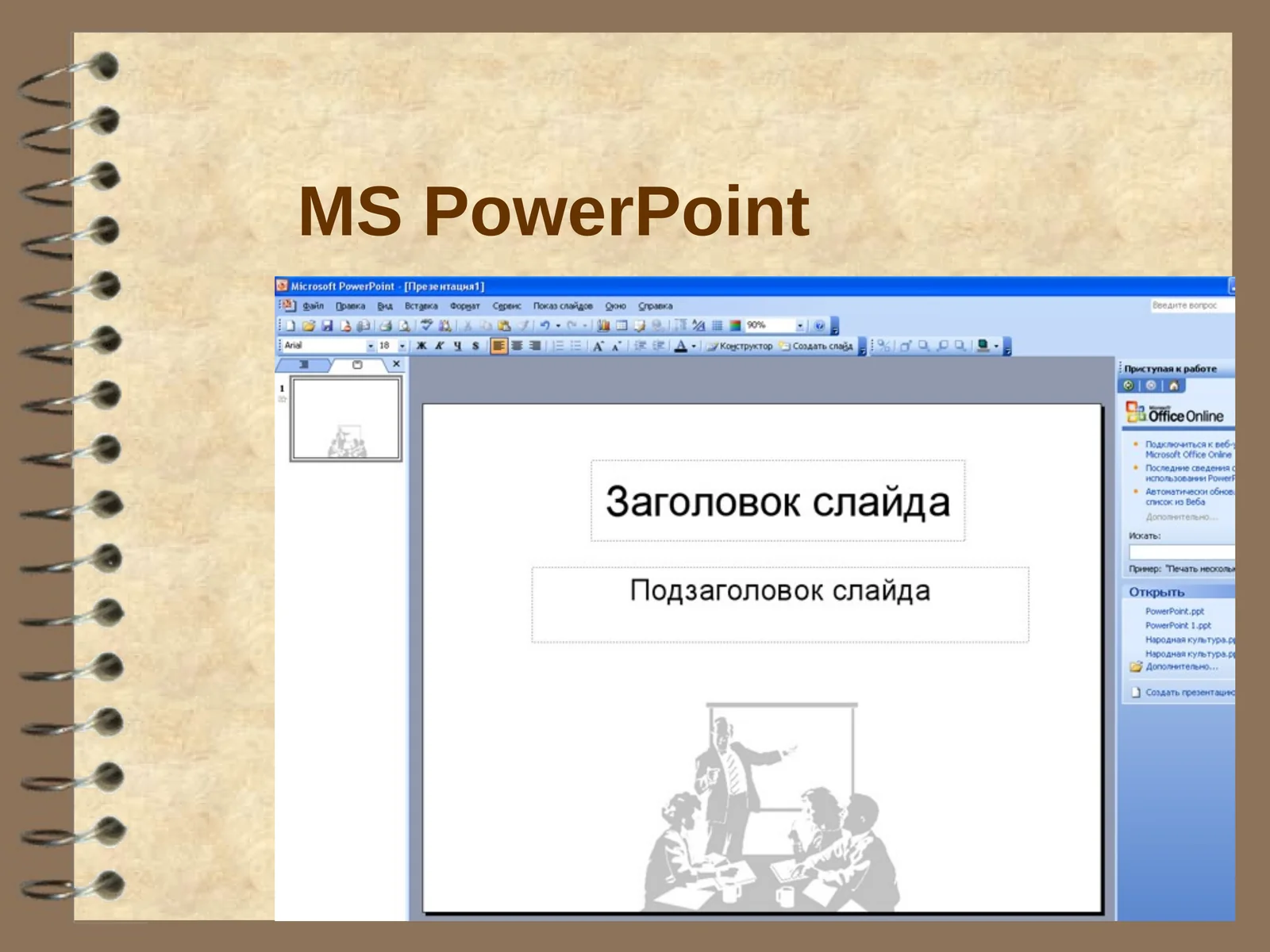The image size is (1270, 952).
Task: Open the font color dropdown arrow
Action: click(694, 346)
